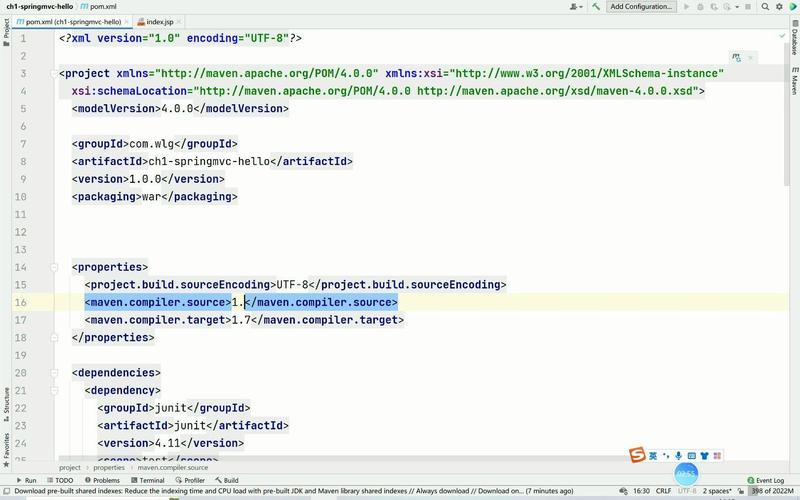Open the Maven tool window
This screenshot has width=800, height=500.
pos(794,80)
